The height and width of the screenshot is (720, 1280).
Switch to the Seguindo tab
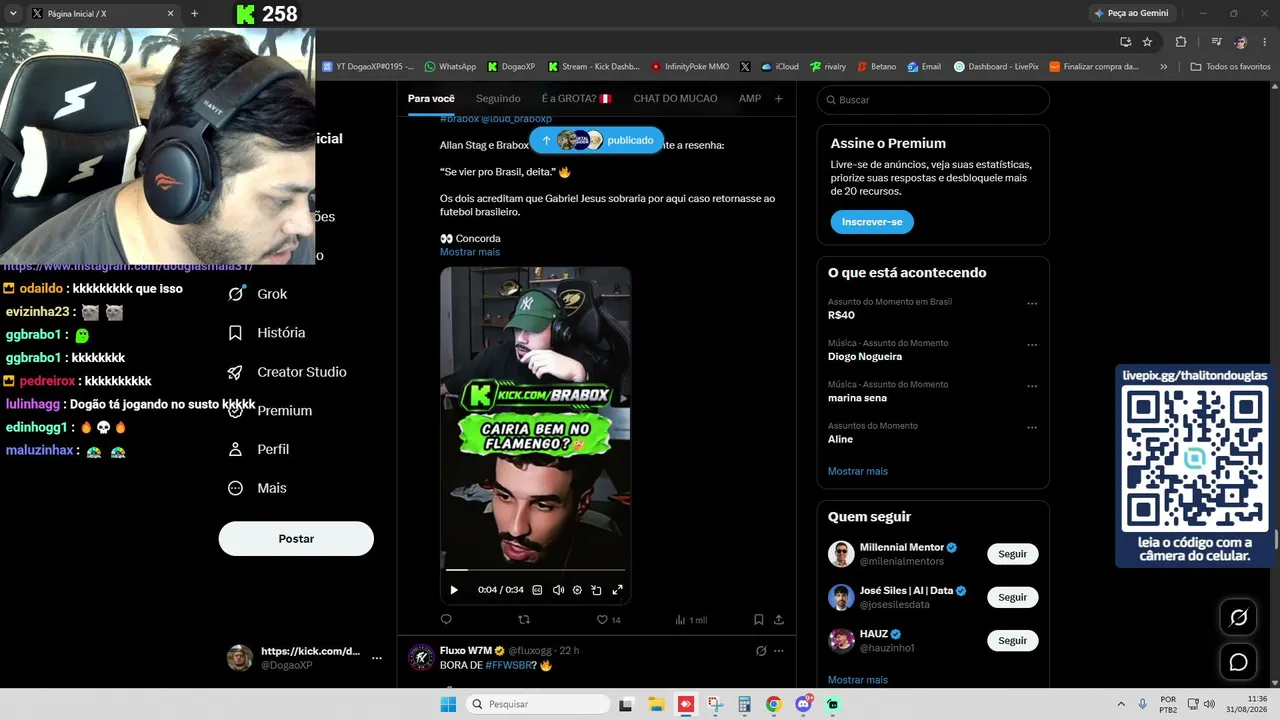tap(498, 99)
